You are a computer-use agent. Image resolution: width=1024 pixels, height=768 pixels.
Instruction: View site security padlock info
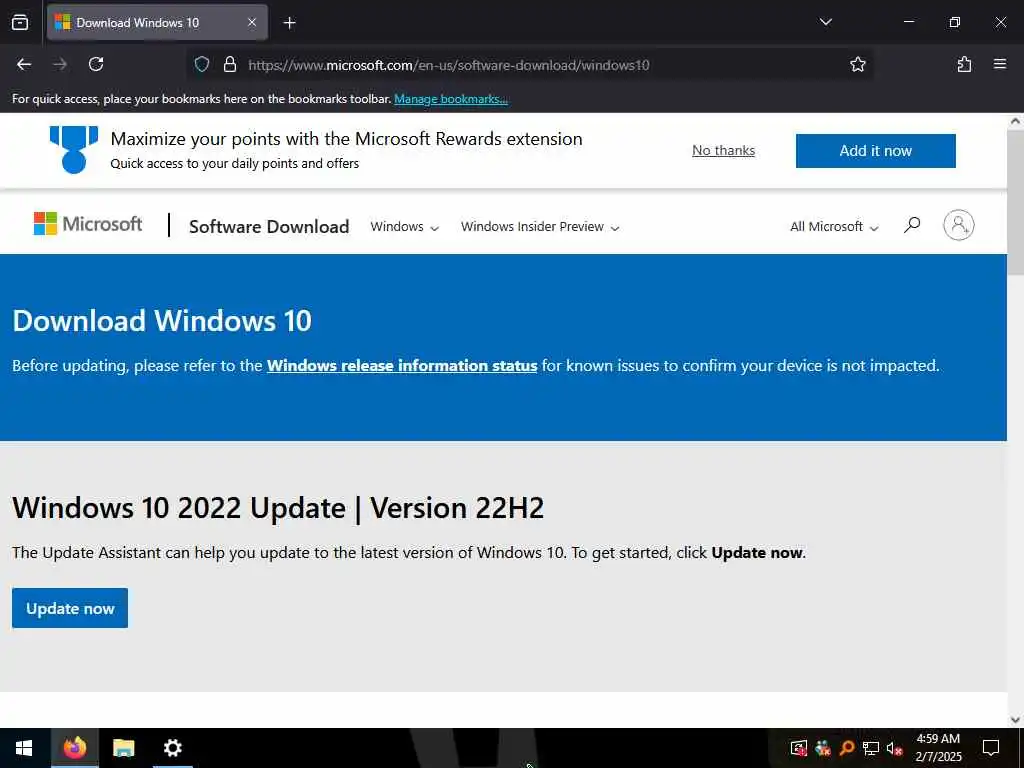[x=229, y=64]
